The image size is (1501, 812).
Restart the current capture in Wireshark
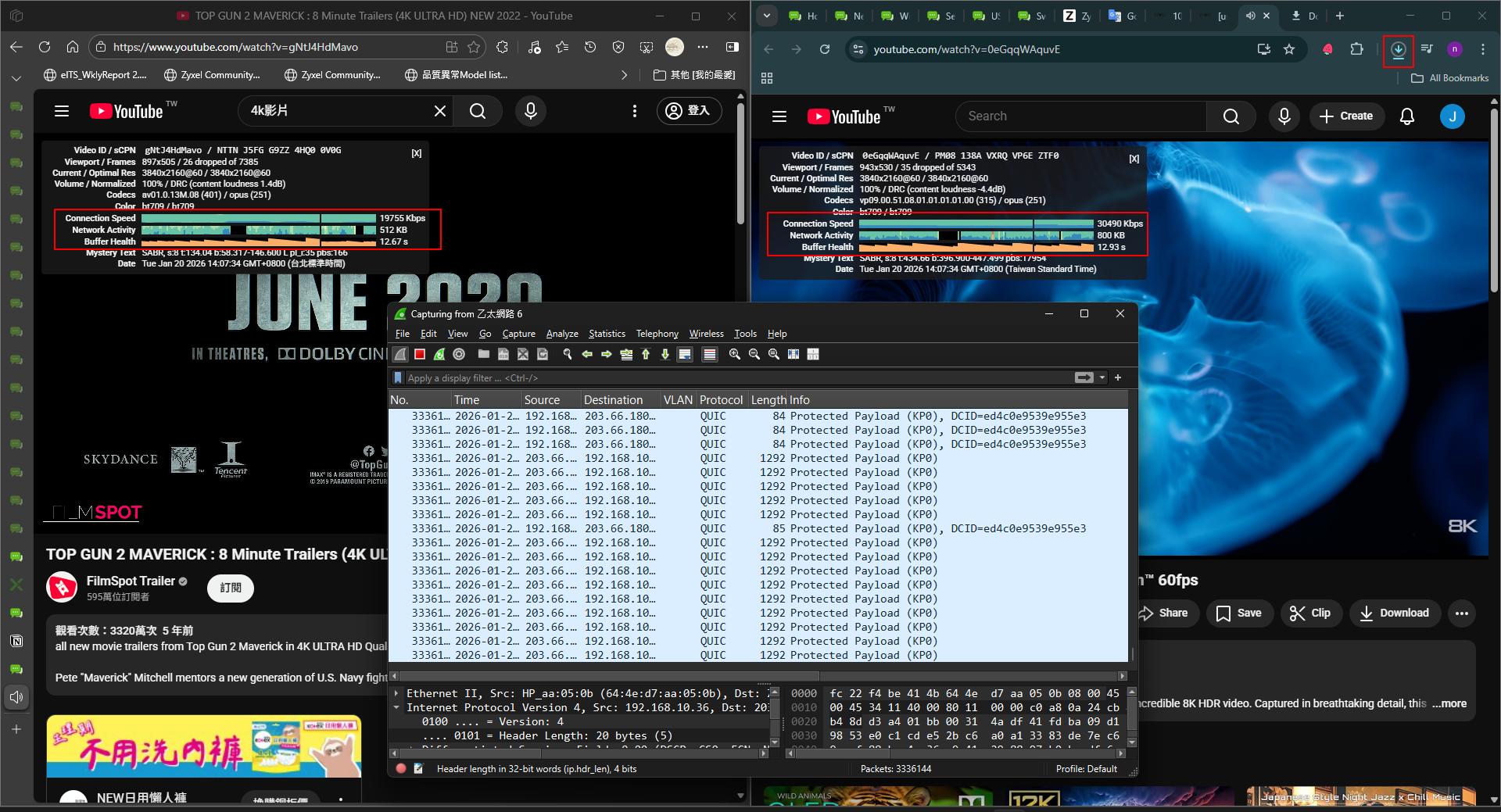click(x=439, y=354)
